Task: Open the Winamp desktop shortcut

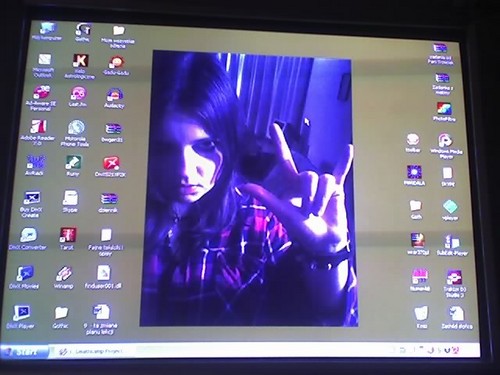Action: (64, 277)
